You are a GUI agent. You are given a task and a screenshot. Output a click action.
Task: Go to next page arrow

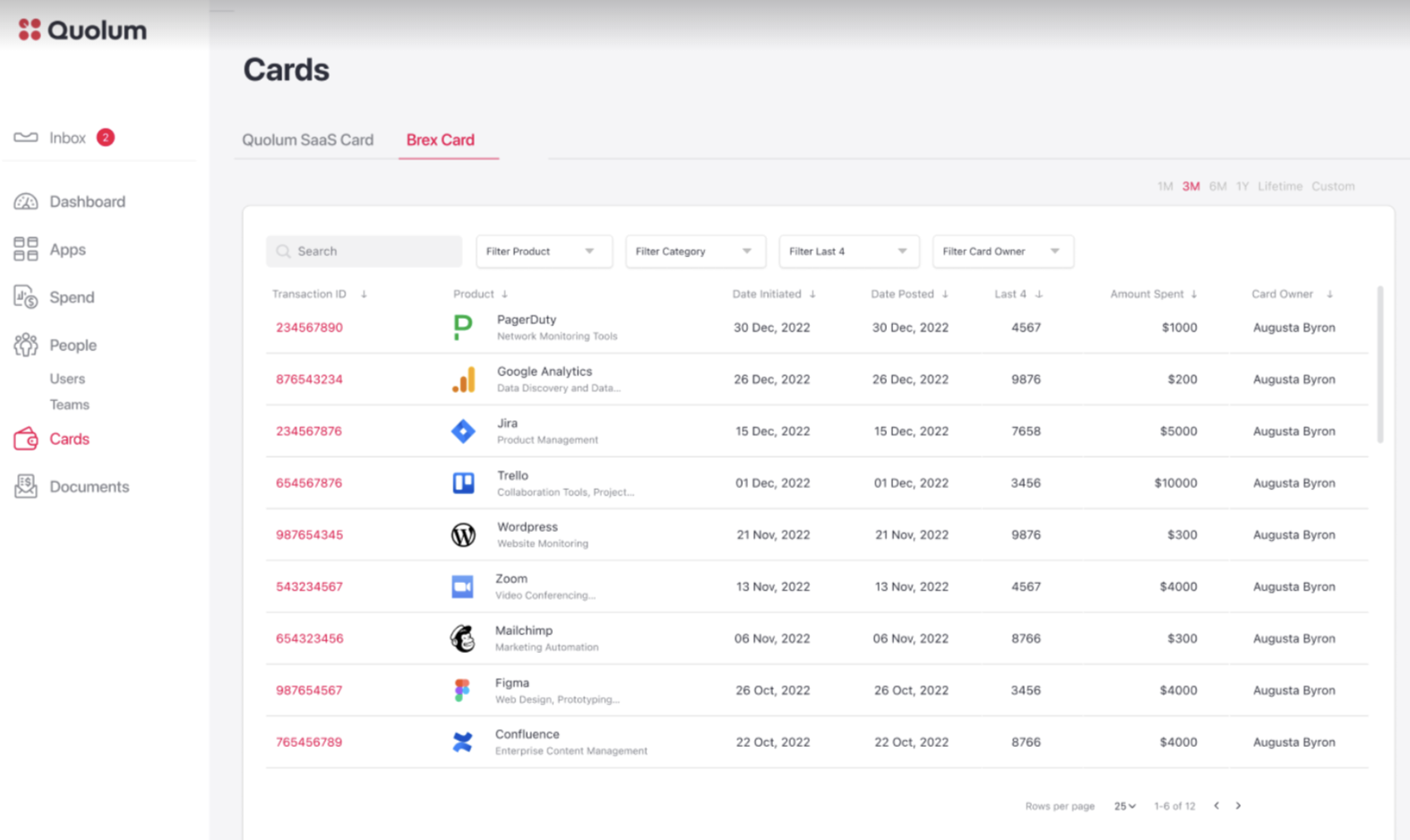1238,806
